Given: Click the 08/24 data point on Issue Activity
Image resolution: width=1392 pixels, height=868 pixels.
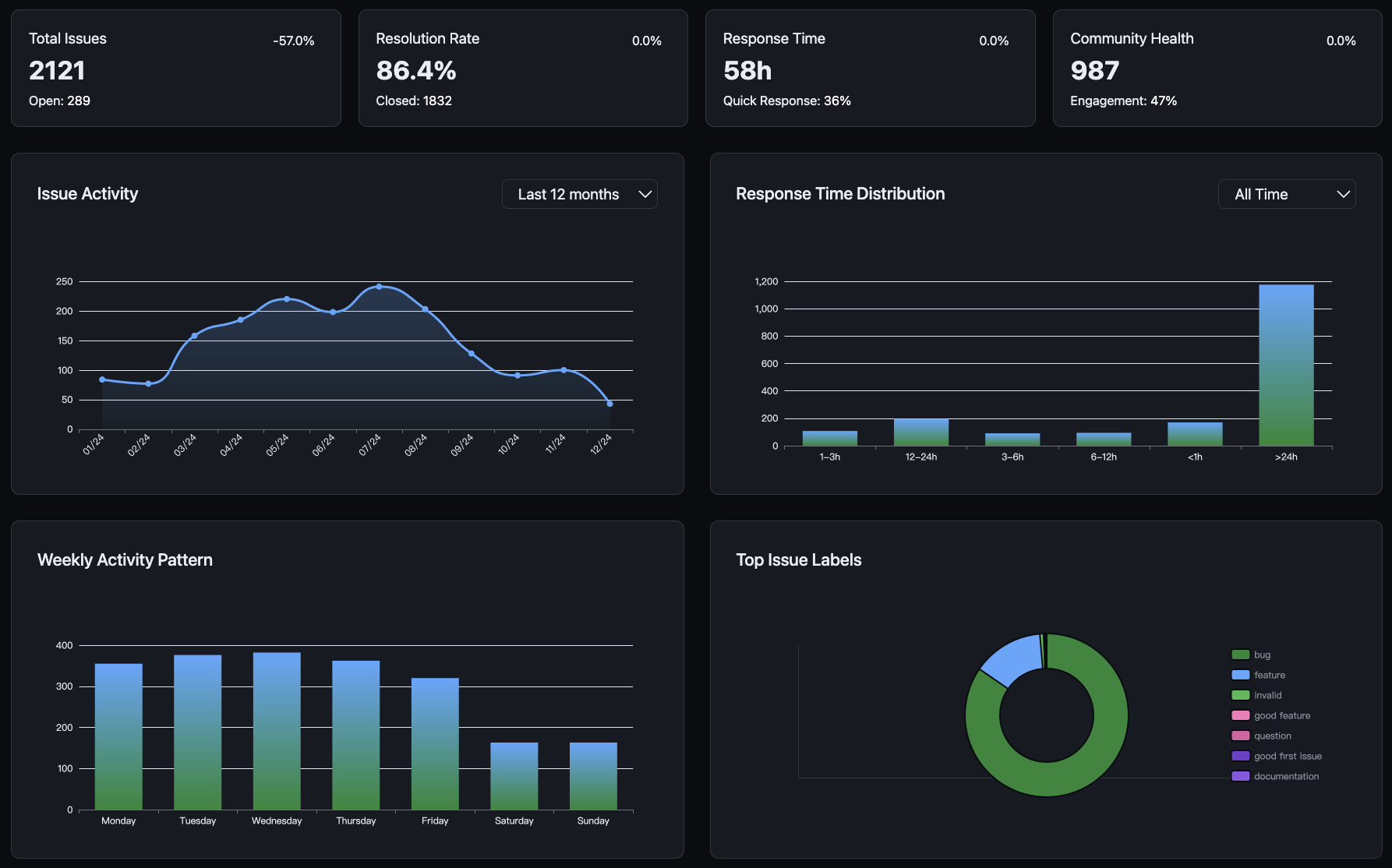Looking at the screenshot, I should click(425, 309).
